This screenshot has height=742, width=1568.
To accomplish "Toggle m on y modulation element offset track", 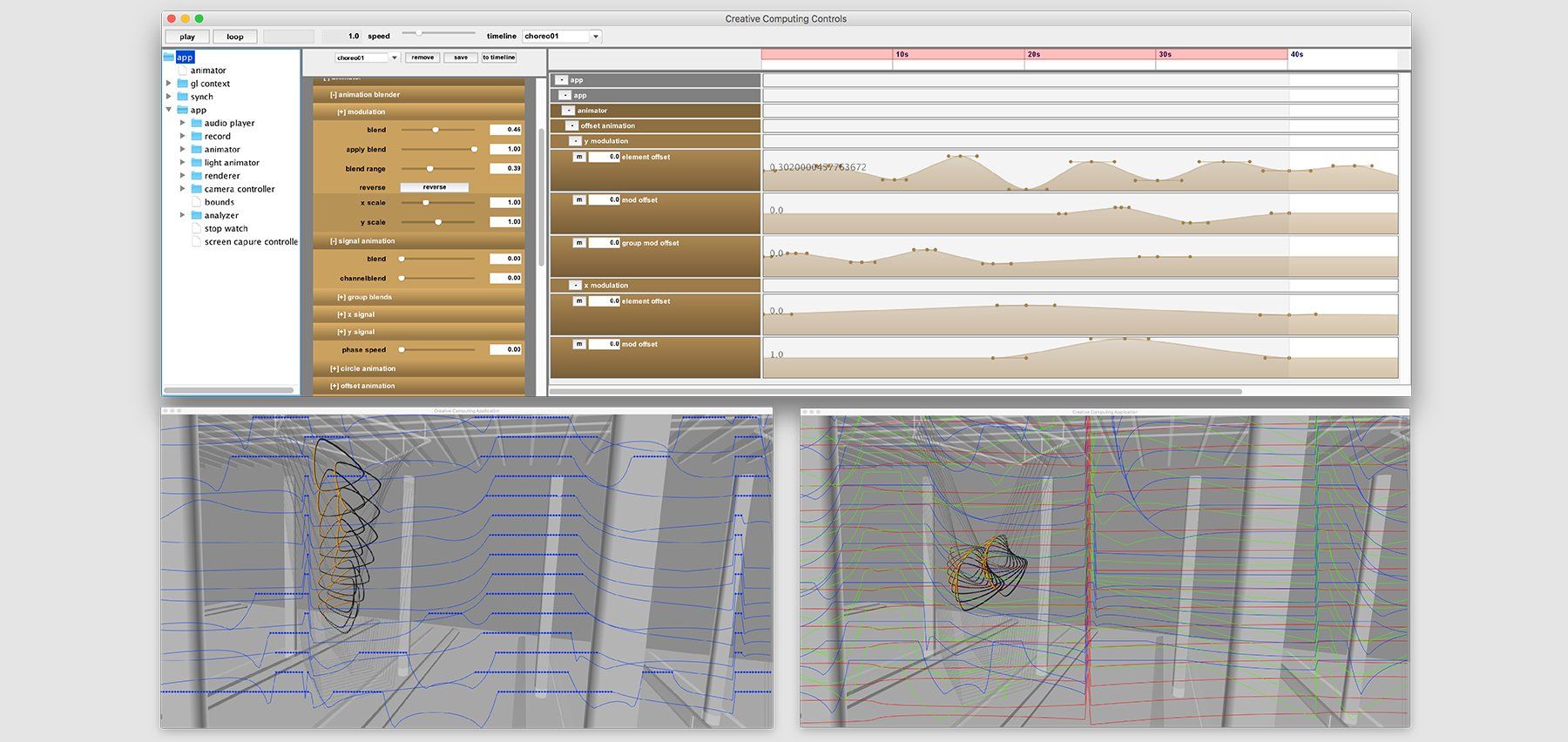I will click(578, 157).
